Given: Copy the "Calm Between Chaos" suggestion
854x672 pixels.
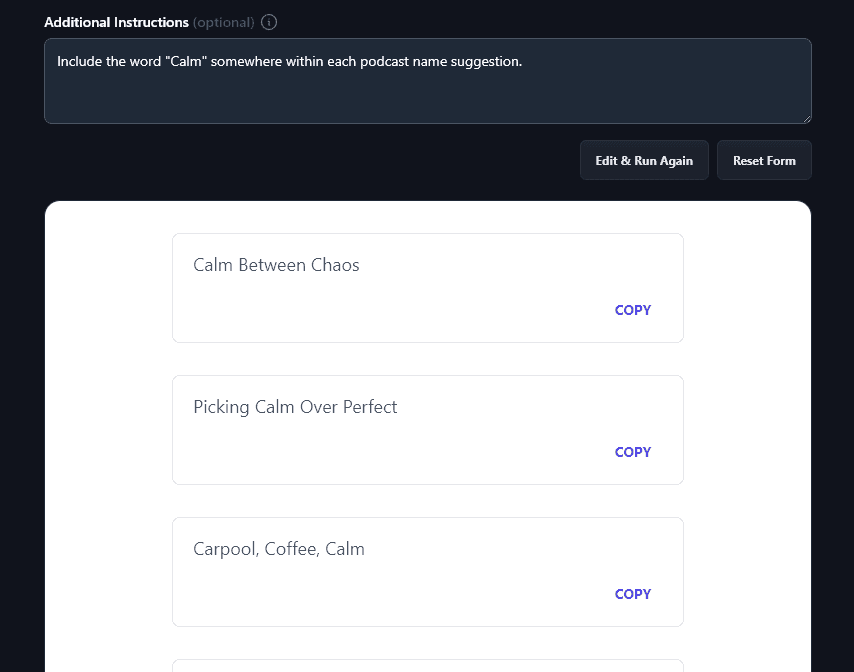Looking at the screenshot, I should pyautogui.click(x=632, y=310).
